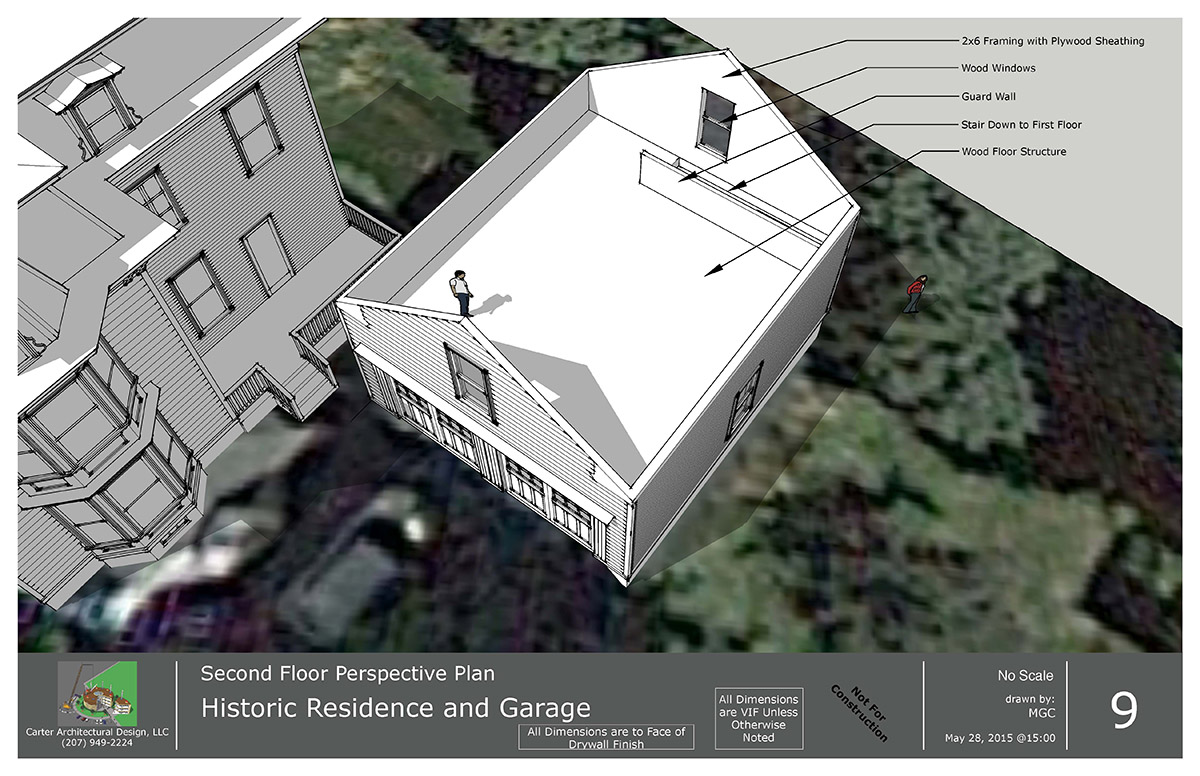Select the 'Wood Windows' annotation label
1200x776 pixels.
pos(998,69)
